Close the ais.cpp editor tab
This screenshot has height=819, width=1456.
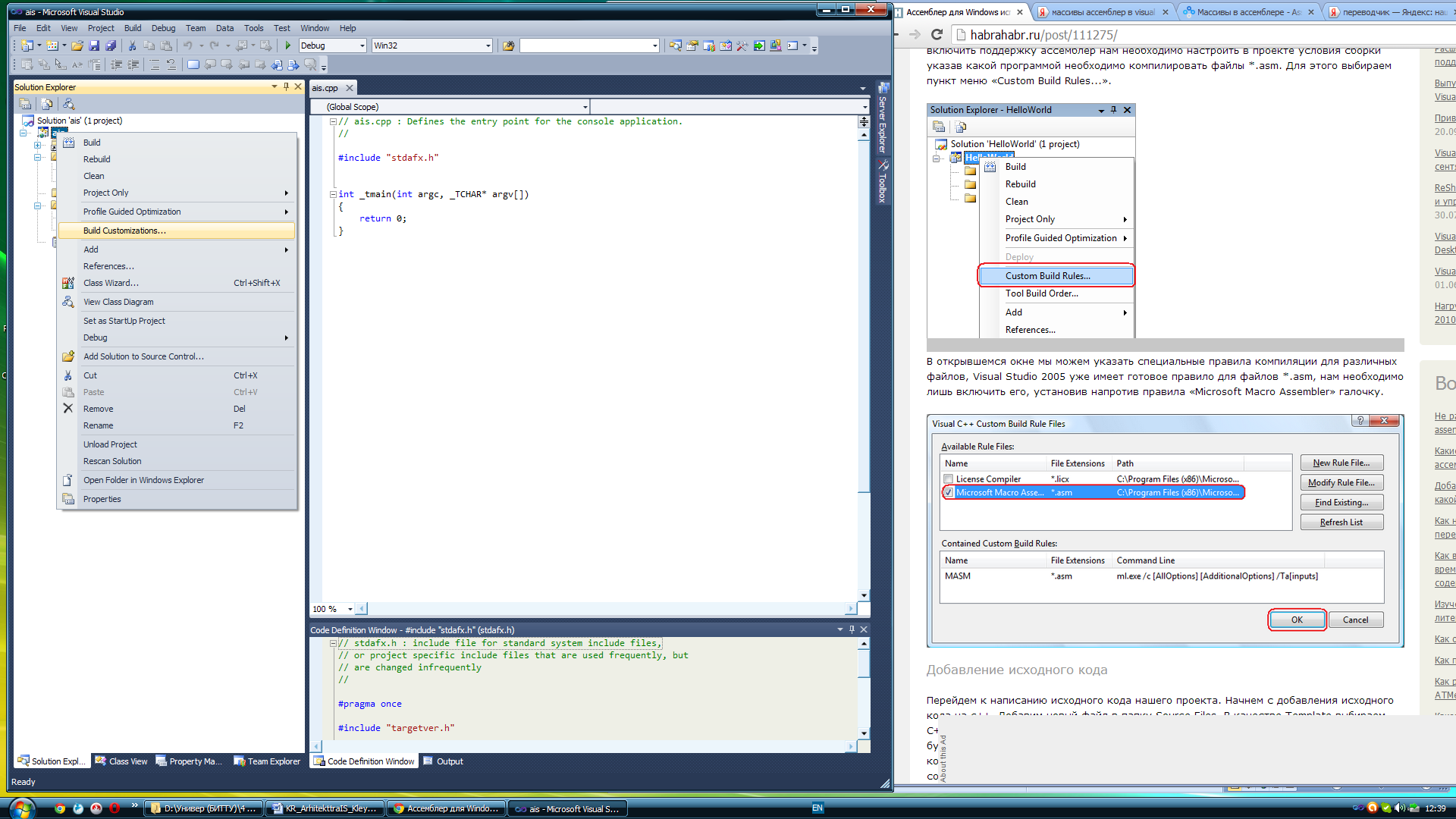tap(350, 88)
